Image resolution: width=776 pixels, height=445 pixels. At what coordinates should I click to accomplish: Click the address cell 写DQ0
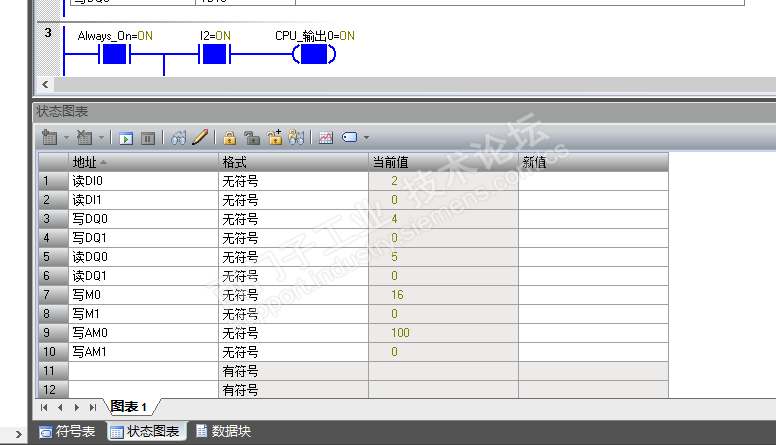pyautogui.click(x=143, y=219)
